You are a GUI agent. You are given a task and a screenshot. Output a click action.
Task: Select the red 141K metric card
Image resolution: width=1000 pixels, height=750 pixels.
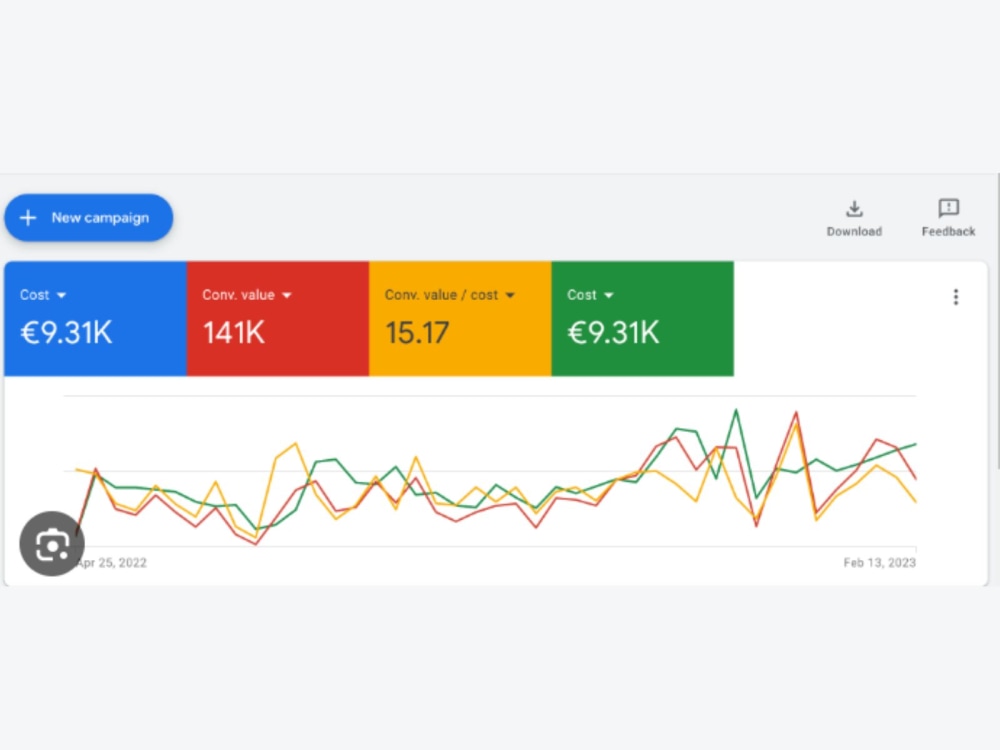(x=278, y=318)
